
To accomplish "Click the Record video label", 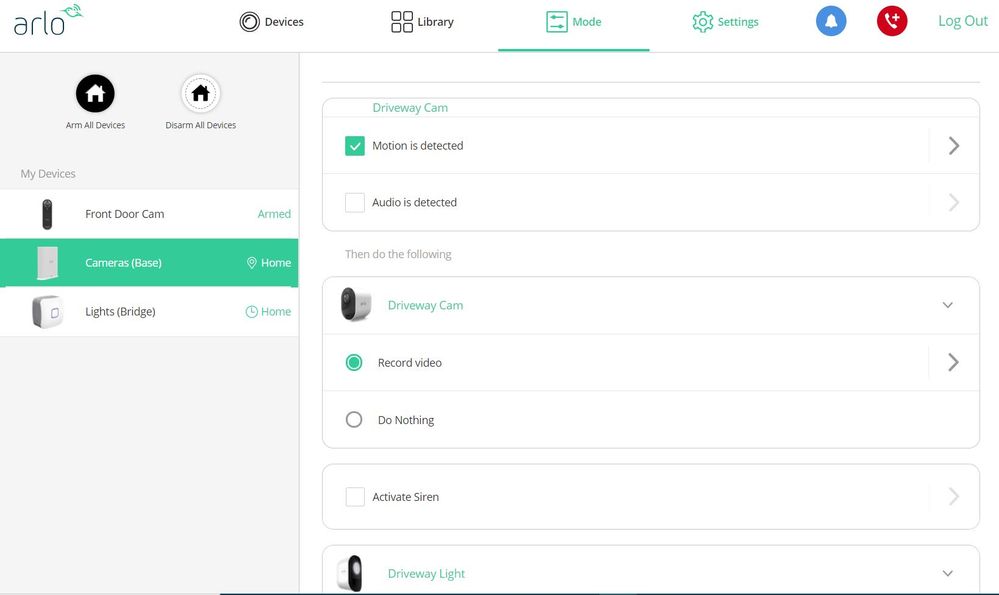I will 410,362.
